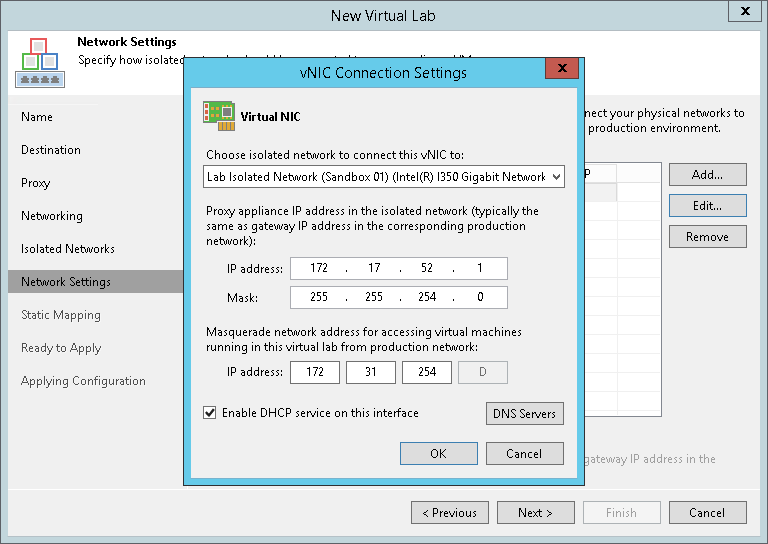This screenshot has height=544, width=768.
Task: Click the Virtual NIC heading text
Action: click(270, 117)
